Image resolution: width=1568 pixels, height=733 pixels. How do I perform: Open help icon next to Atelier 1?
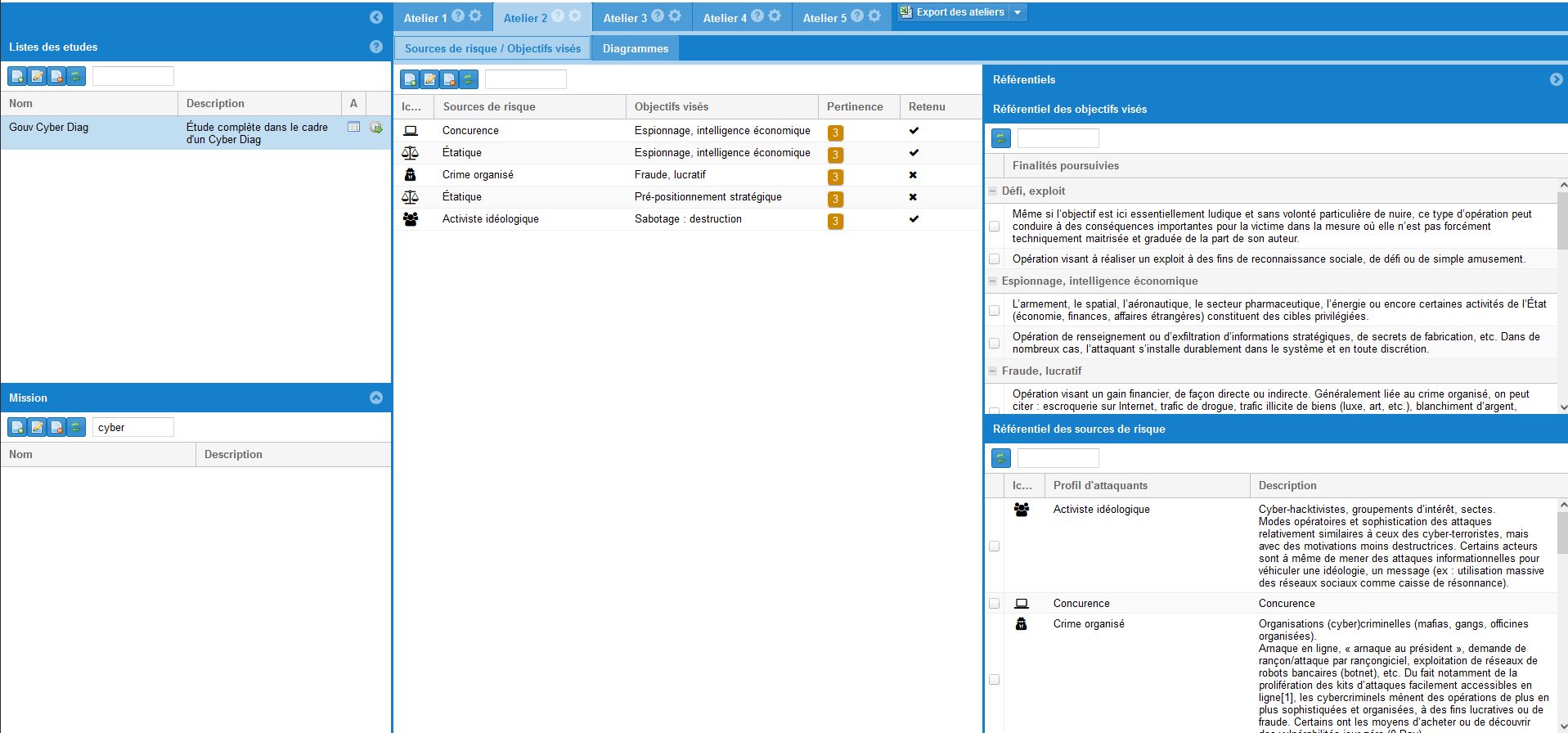[x=458, y=16]
